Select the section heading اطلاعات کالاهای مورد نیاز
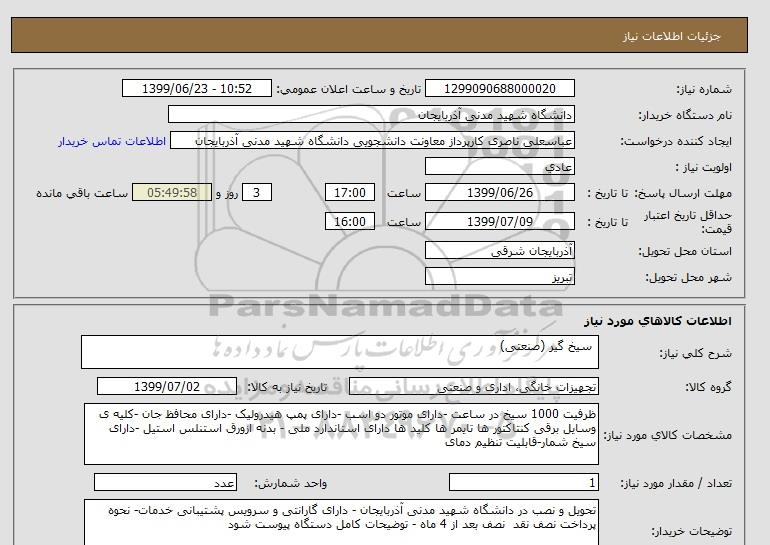 coord(658,321)
